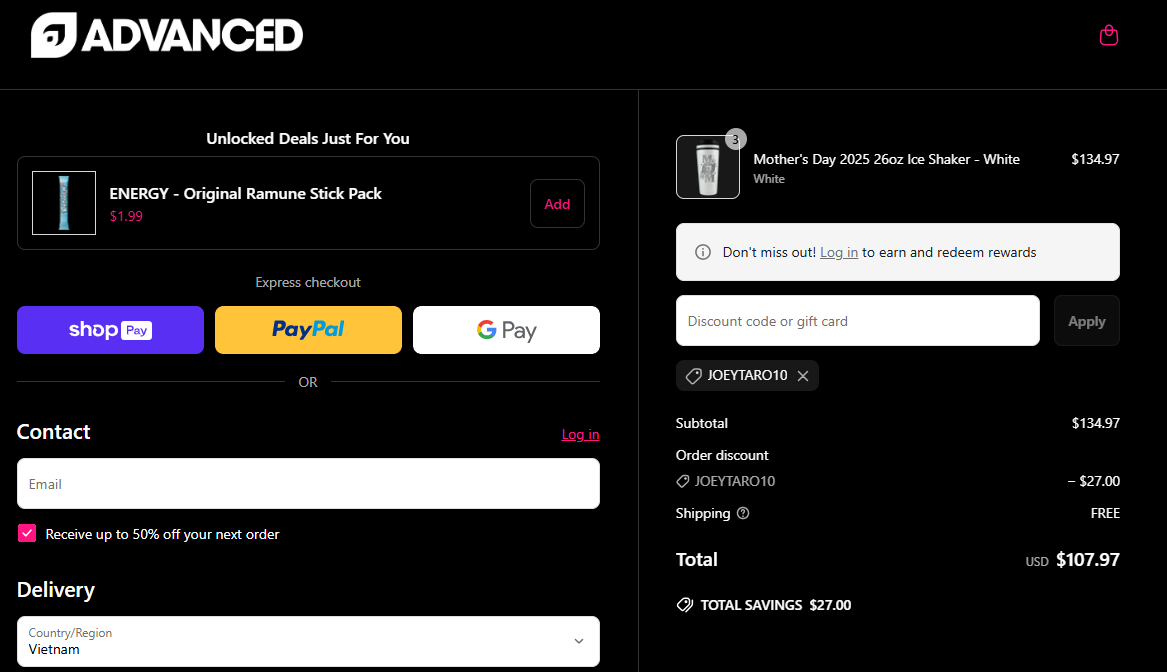Check out with Shop Pay
This screenshot has height=672, width=1167.
[x=110, y=330]
